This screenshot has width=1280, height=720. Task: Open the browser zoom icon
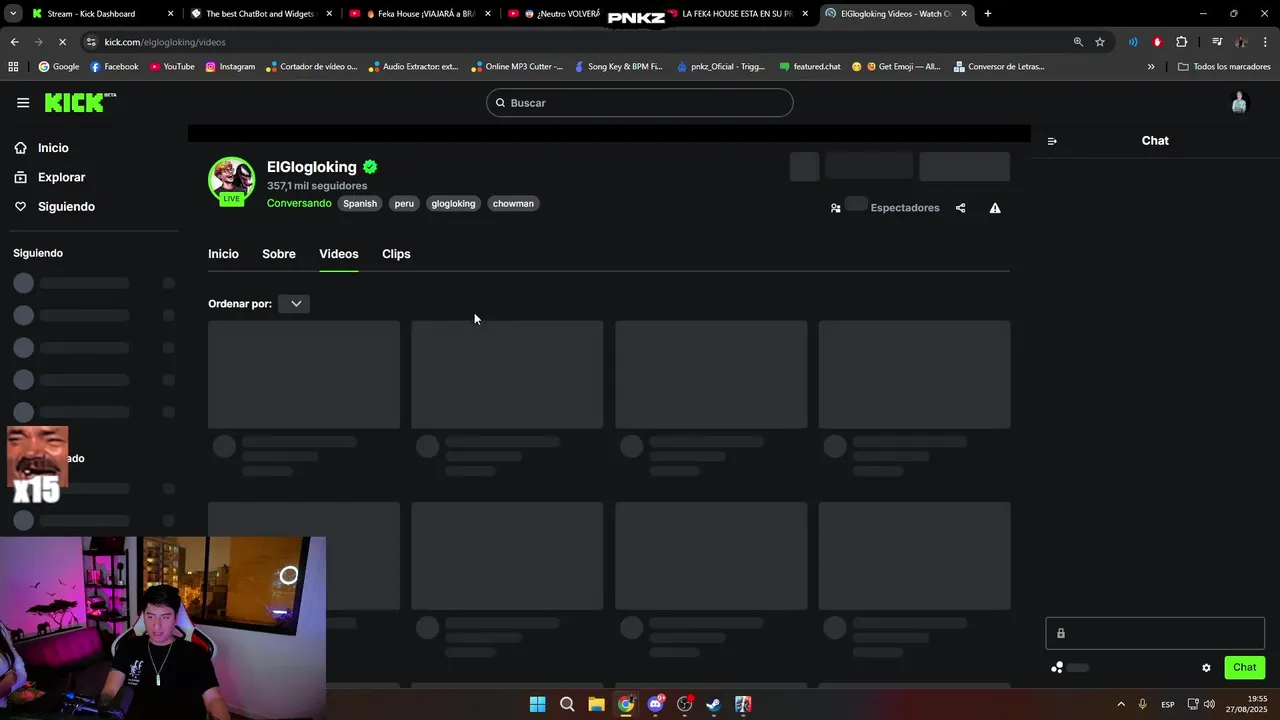(x=1078, y=42)
